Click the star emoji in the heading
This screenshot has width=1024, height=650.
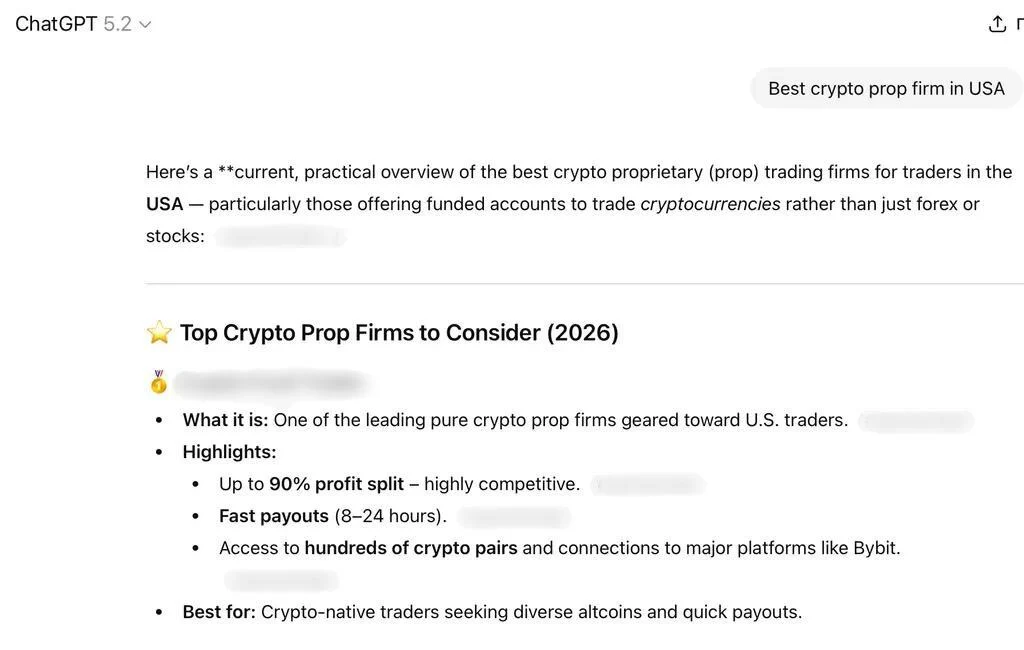click(158, 331)
